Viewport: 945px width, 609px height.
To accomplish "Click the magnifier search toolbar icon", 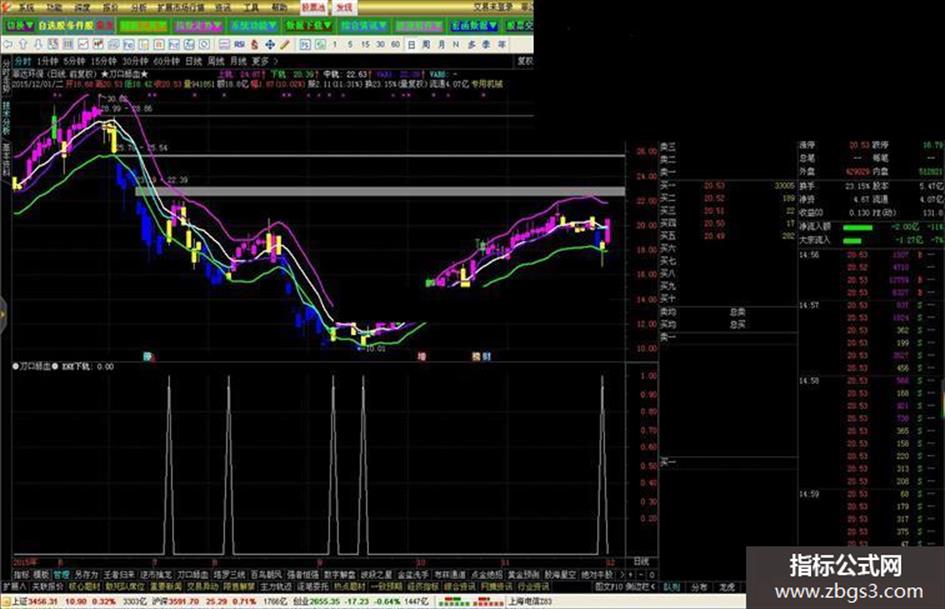I will 204,45.
